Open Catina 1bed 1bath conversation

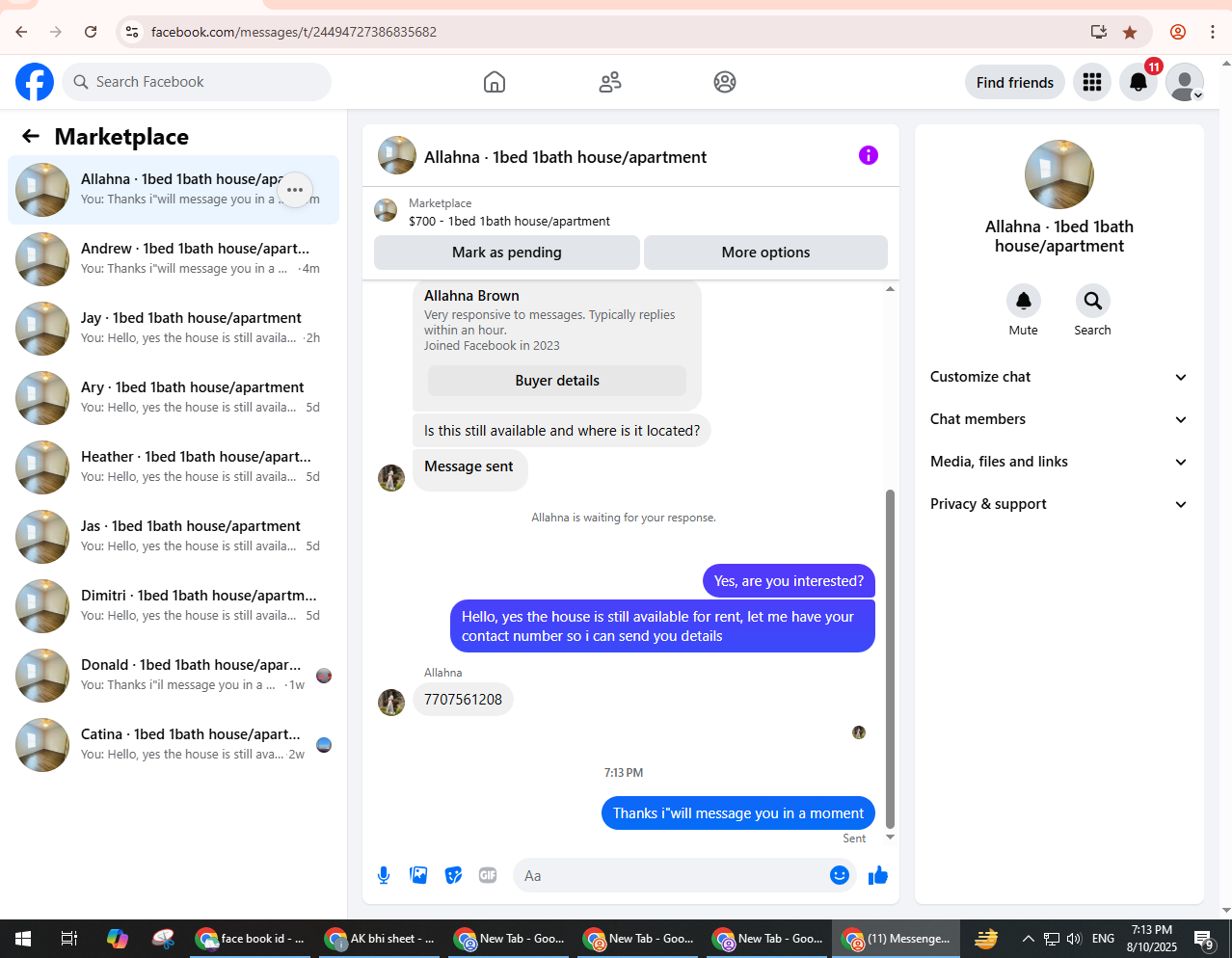[x=174, y=745]
